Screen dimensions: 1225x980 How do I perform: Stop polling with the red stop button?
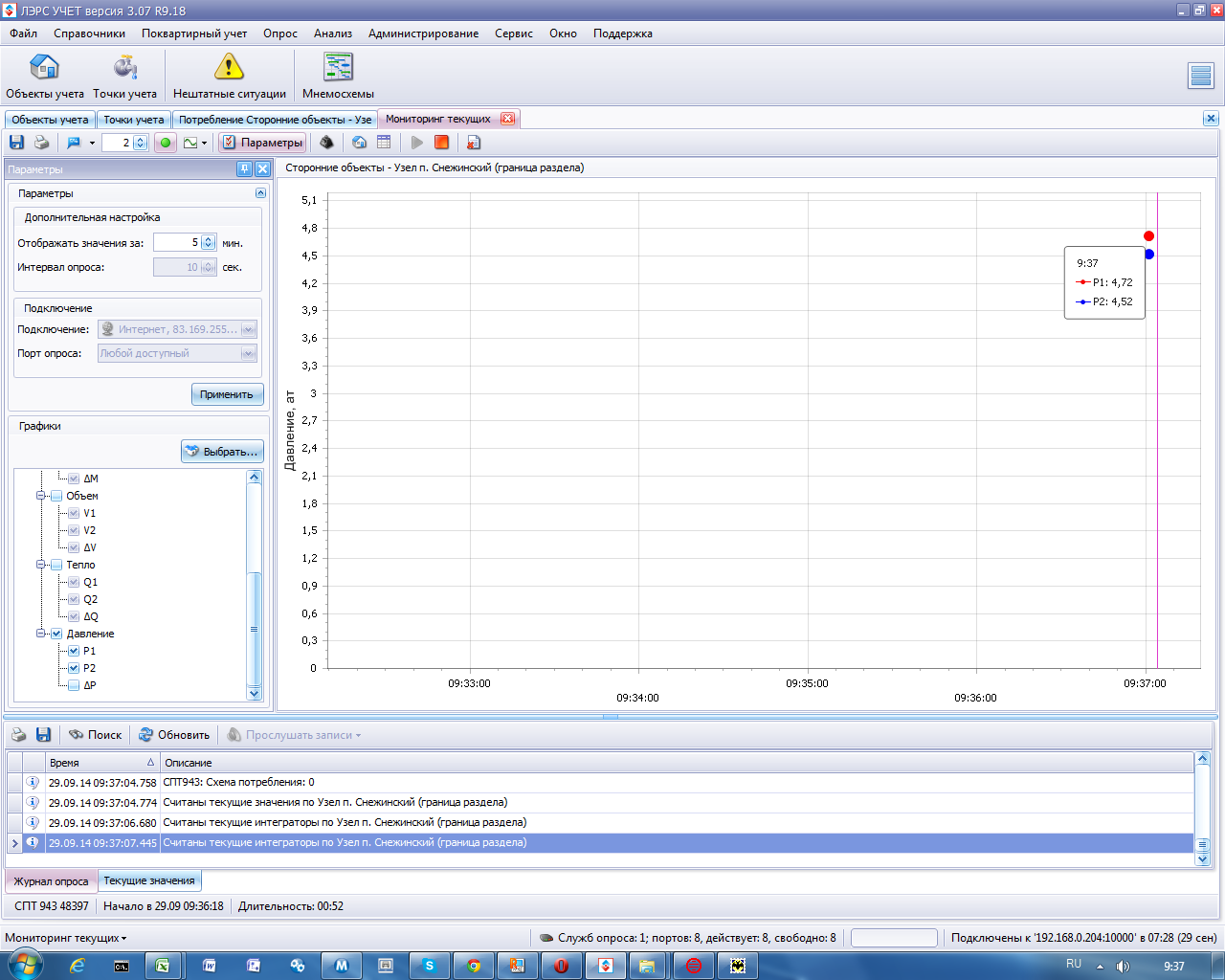pos(441,143)
